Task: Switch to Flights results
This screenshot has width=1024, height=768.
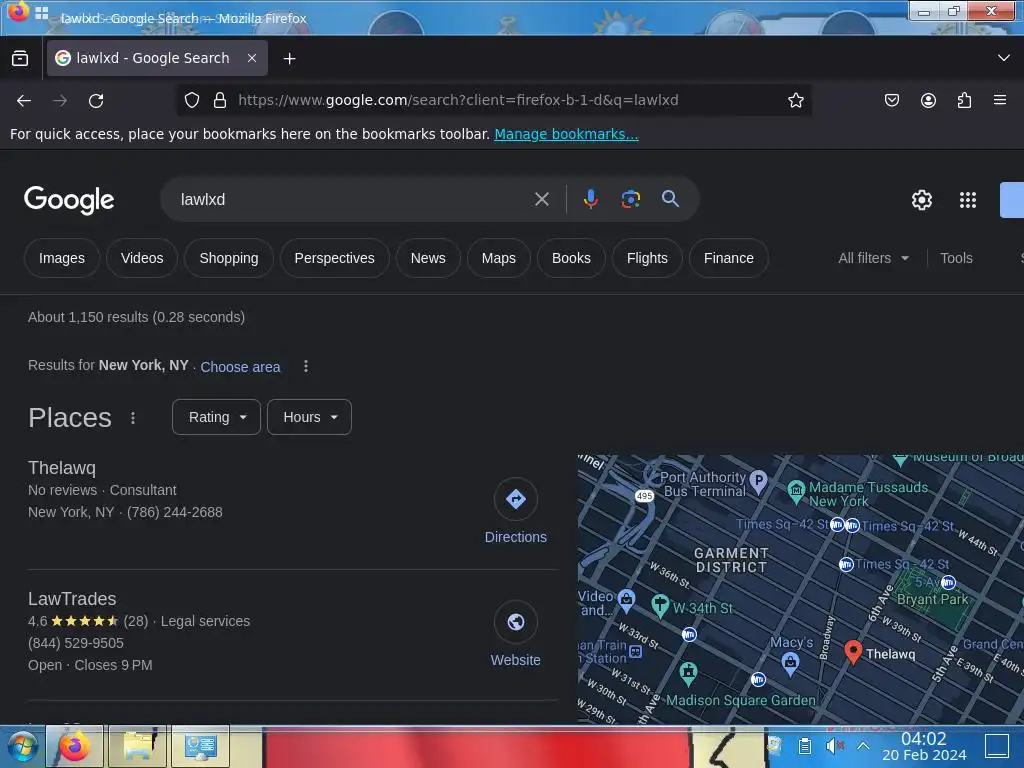Action: [647, 258]
